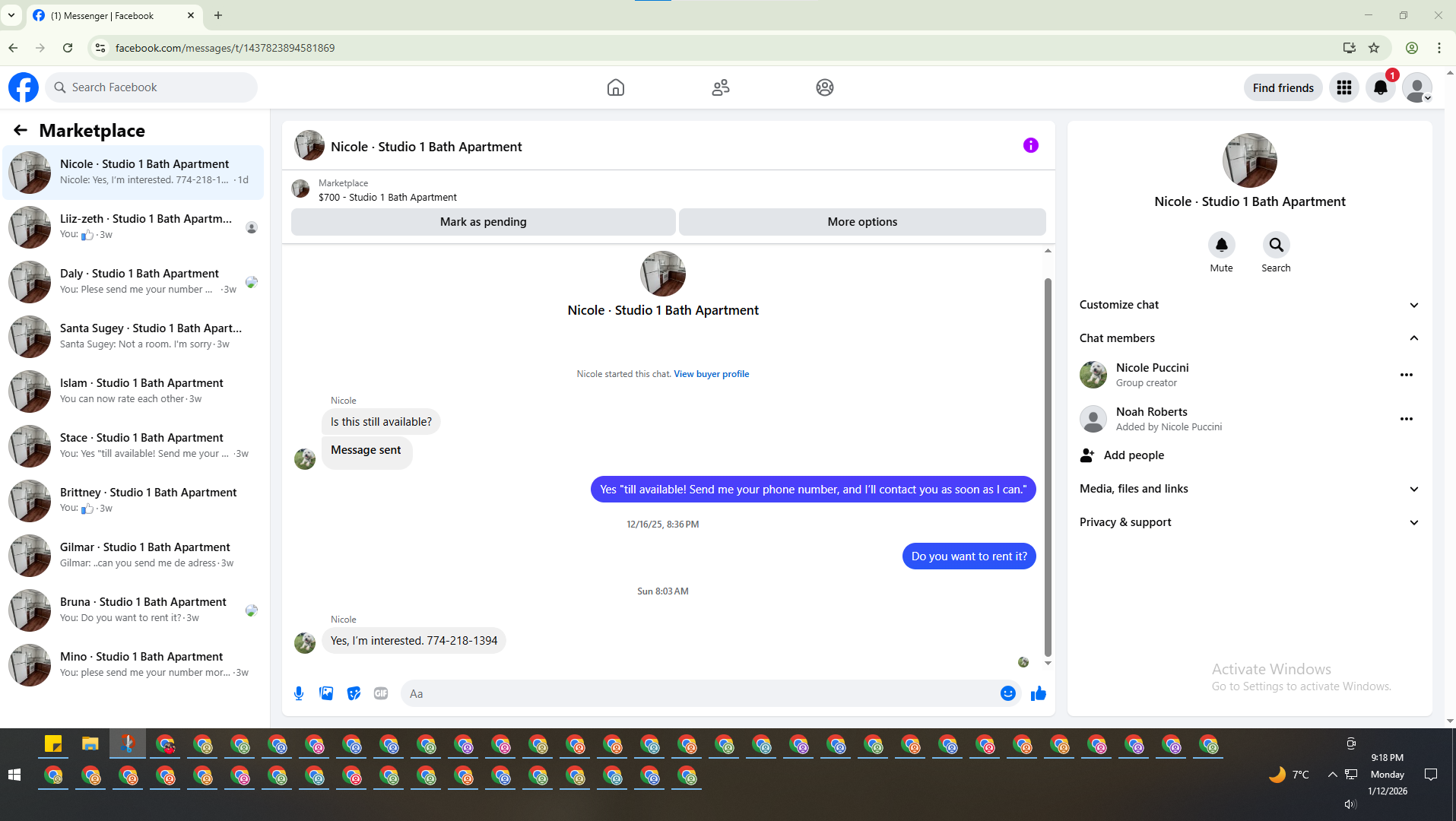Click the "Do you want to rent it?" message
Viewport: 1456px width, 821px height.
[x=969, y=556]
